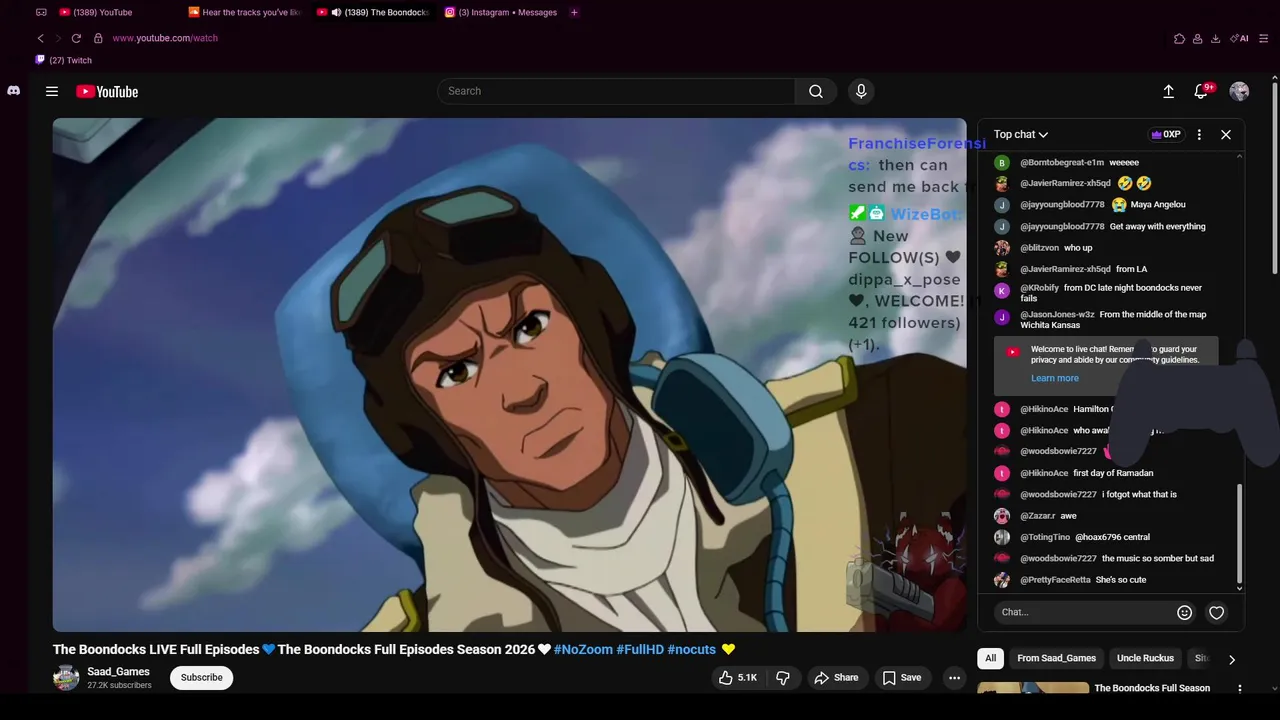Open the #NoZoom hashtag link
This screenshot has height=720, width=1280.
coord(583,649)
